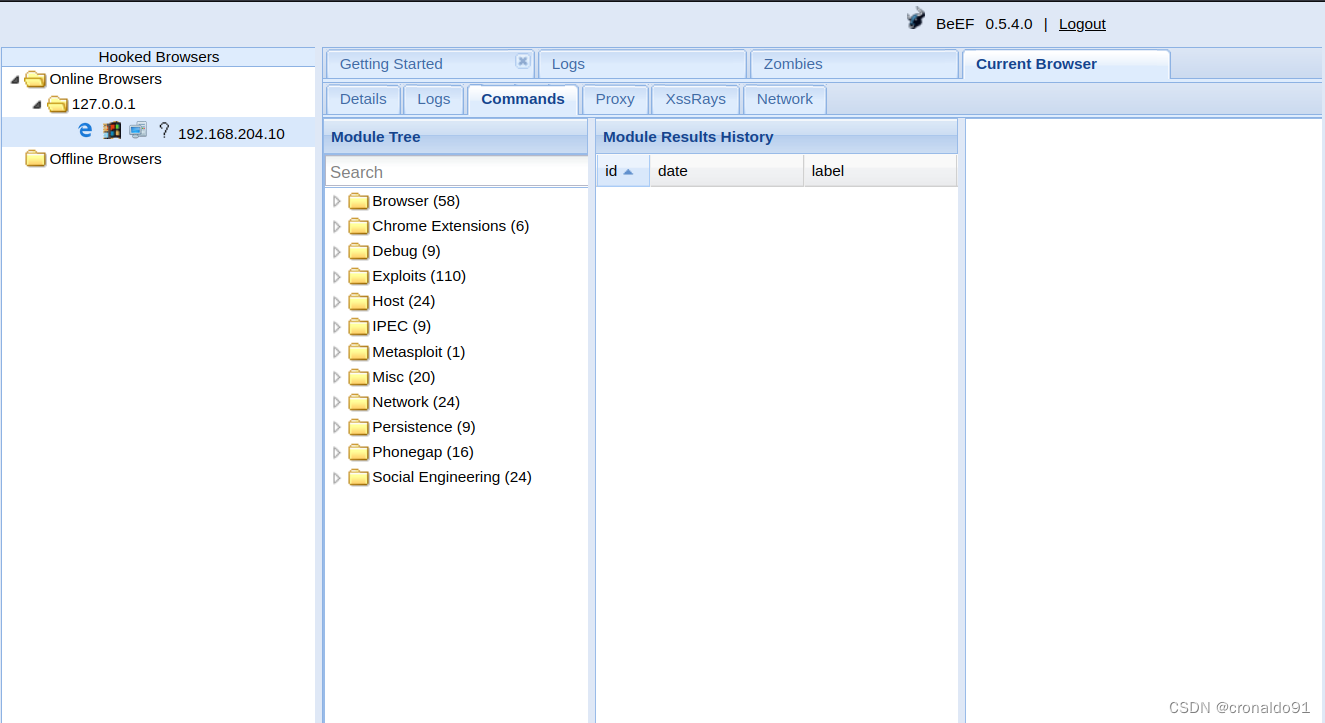
Task: Open the top-level Logs tab
Action: click(x=642, y=64)
